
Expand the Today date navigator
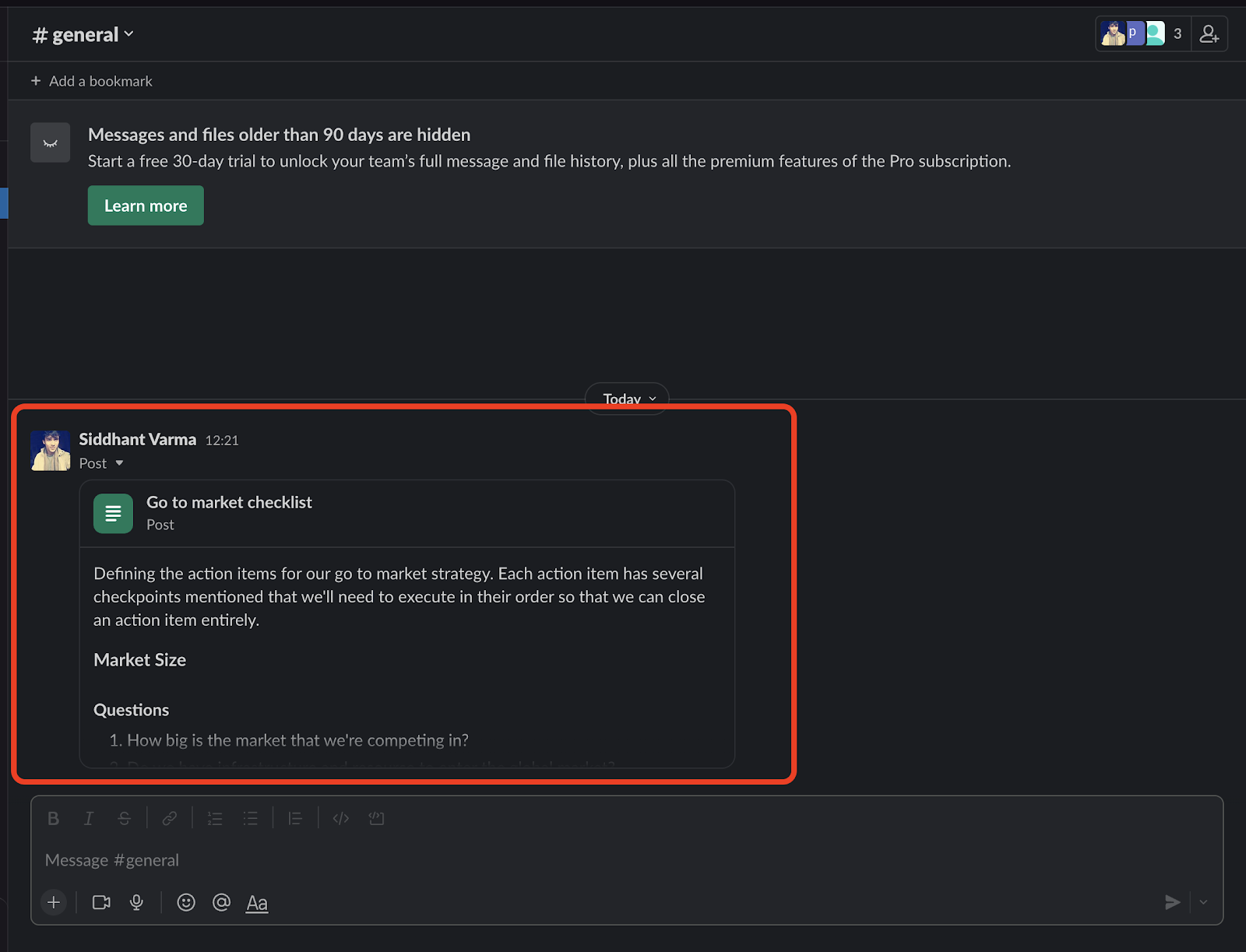click(626, 398)
